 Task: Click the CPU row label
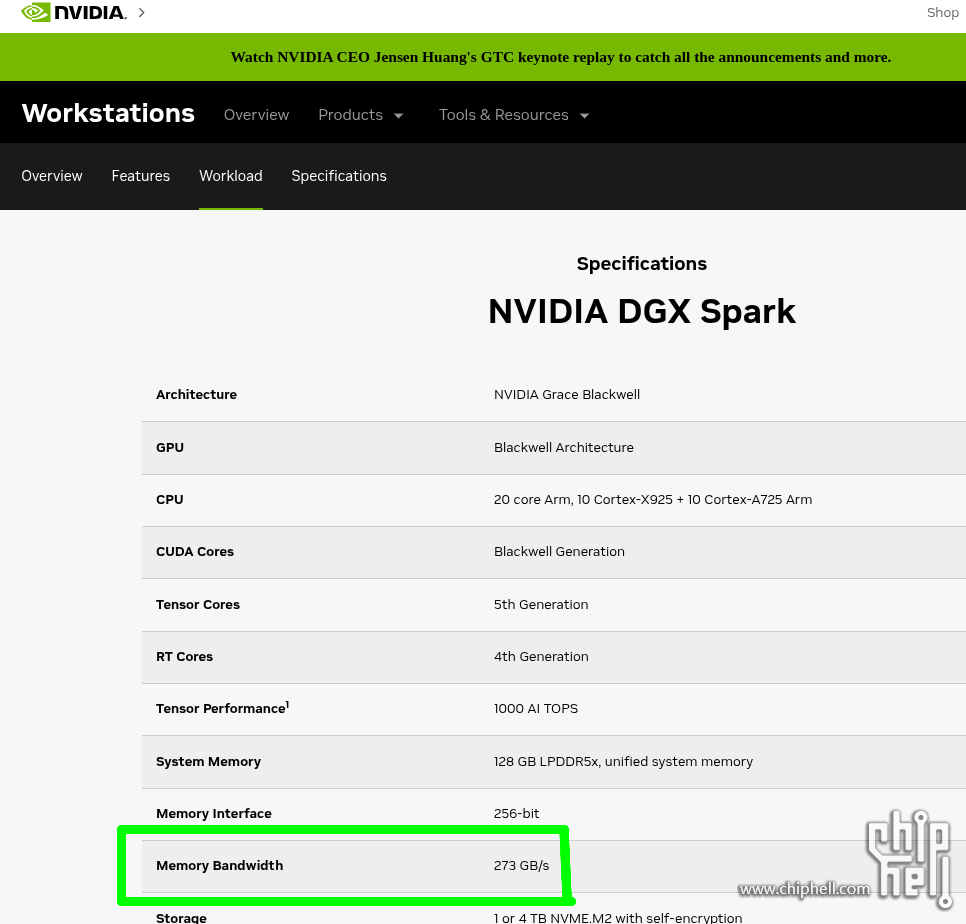169,500
